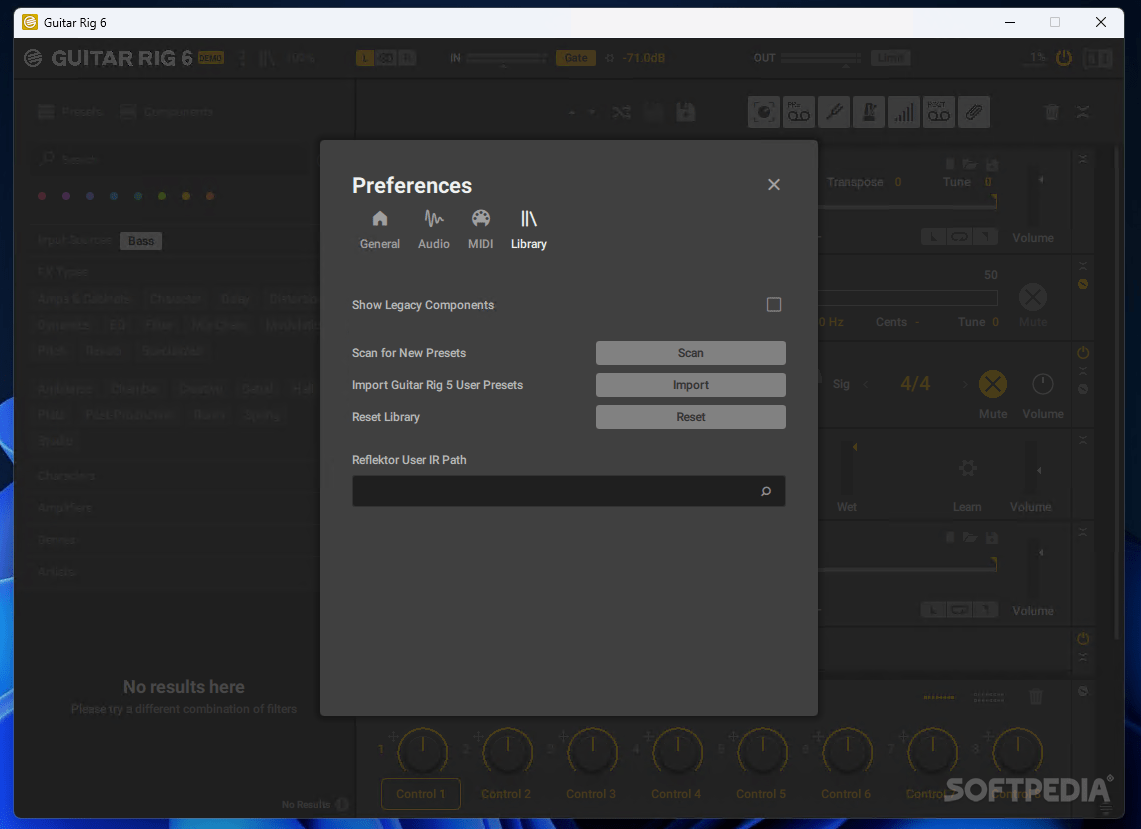This screenshot has height=829, width=1141.
Task: Open the Audio preferences tab
Action: [434, 230]
